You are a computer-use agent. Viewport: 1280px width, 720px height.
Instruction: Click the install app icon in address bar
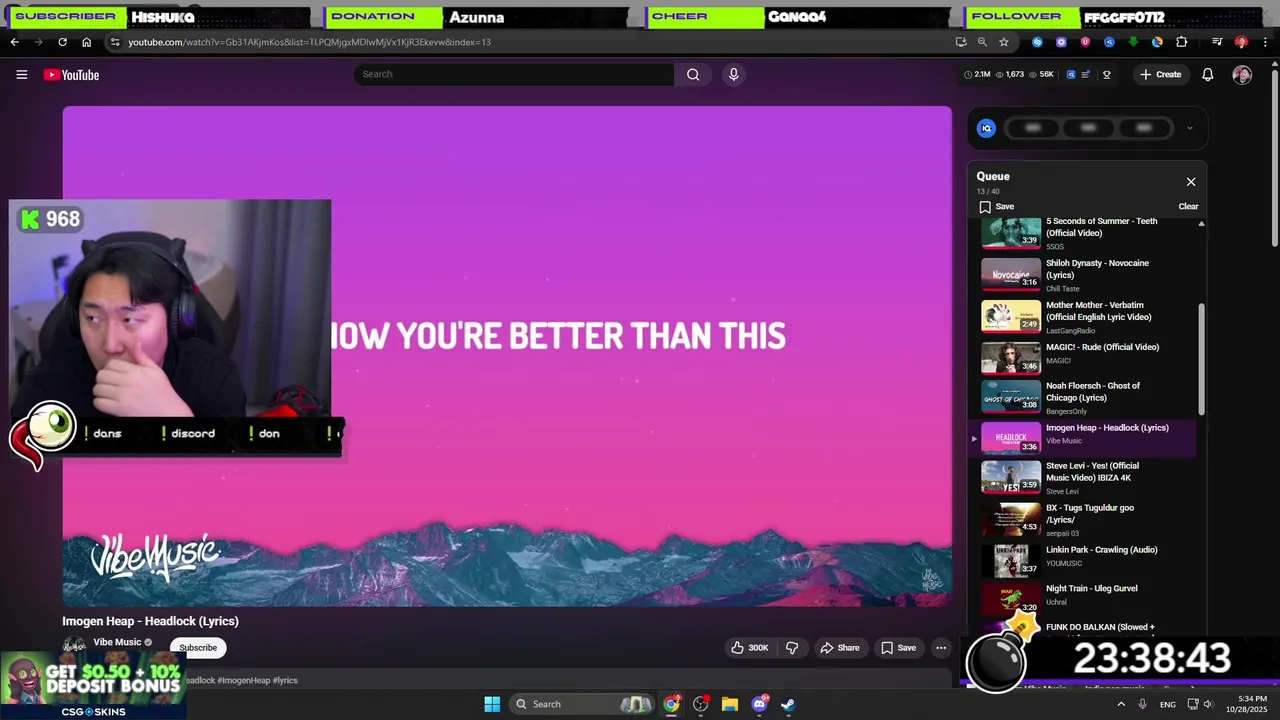tap(960, 42)
